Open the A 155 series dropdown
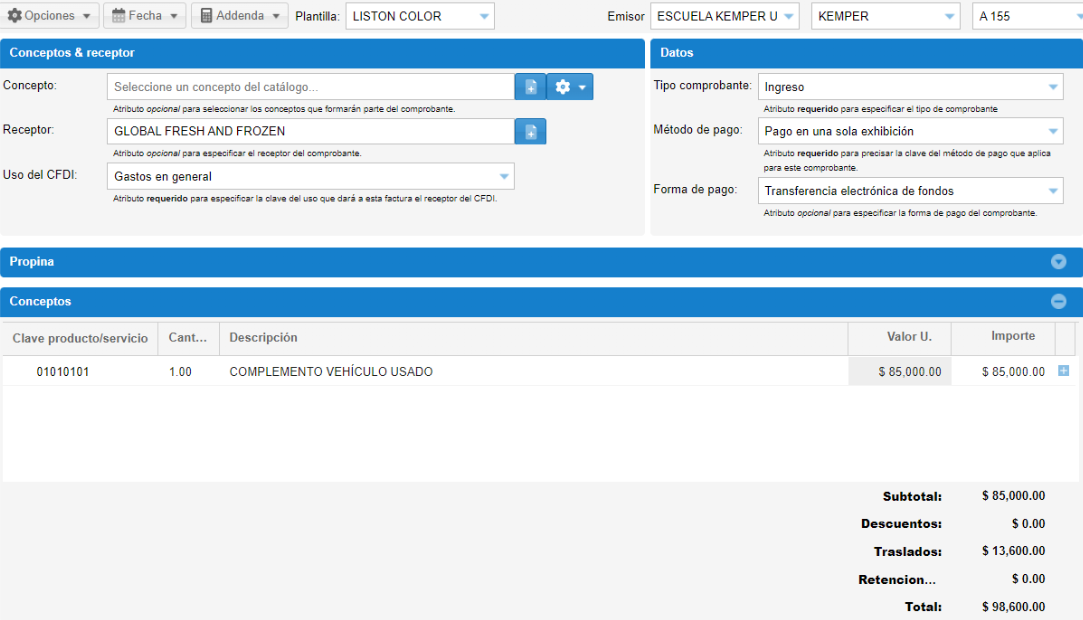 (1025, 16)
